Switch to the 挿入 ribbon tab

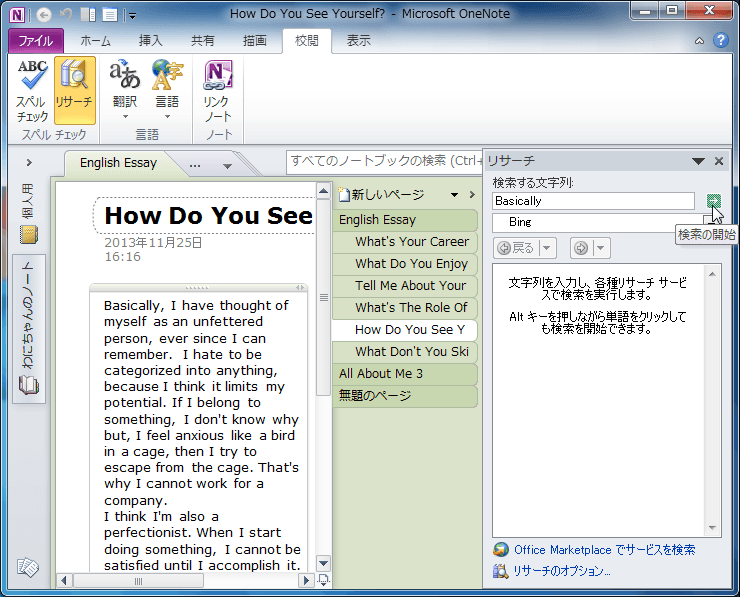coord(151,41)
